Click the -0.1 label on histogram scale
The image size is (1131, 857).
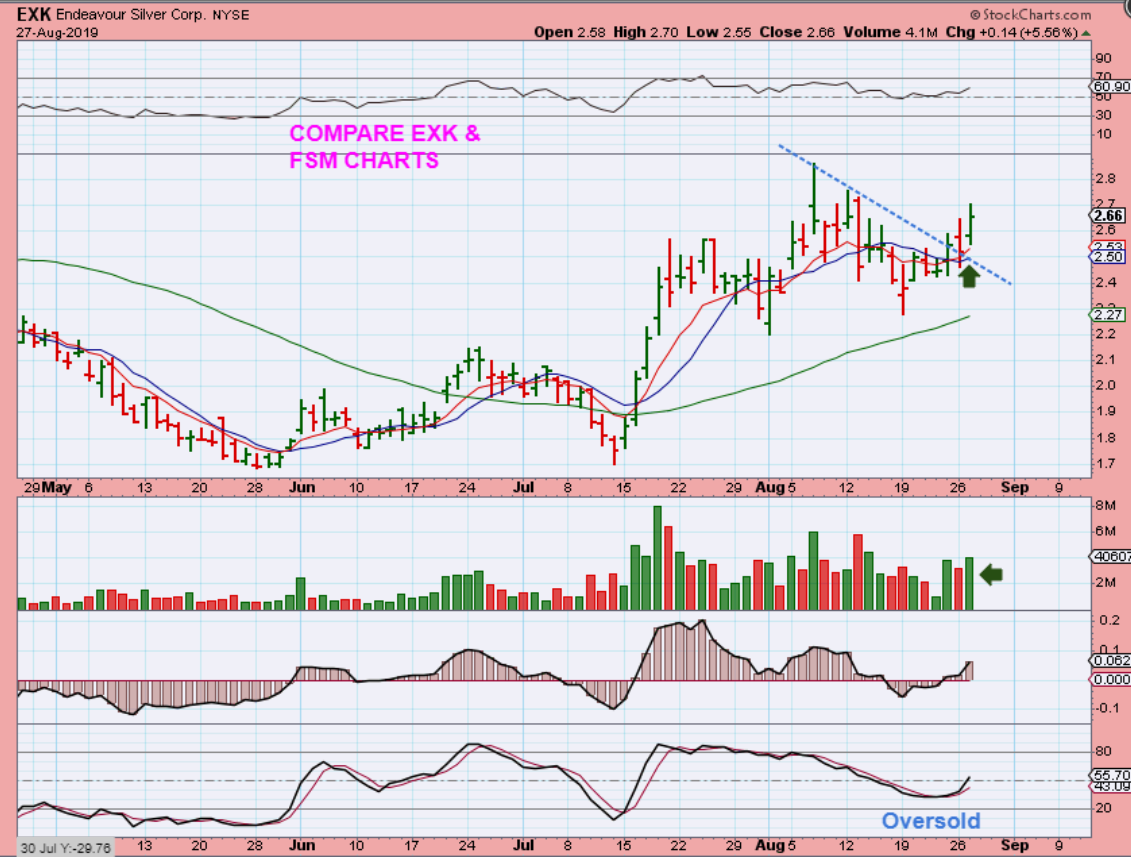[1107, 708]
